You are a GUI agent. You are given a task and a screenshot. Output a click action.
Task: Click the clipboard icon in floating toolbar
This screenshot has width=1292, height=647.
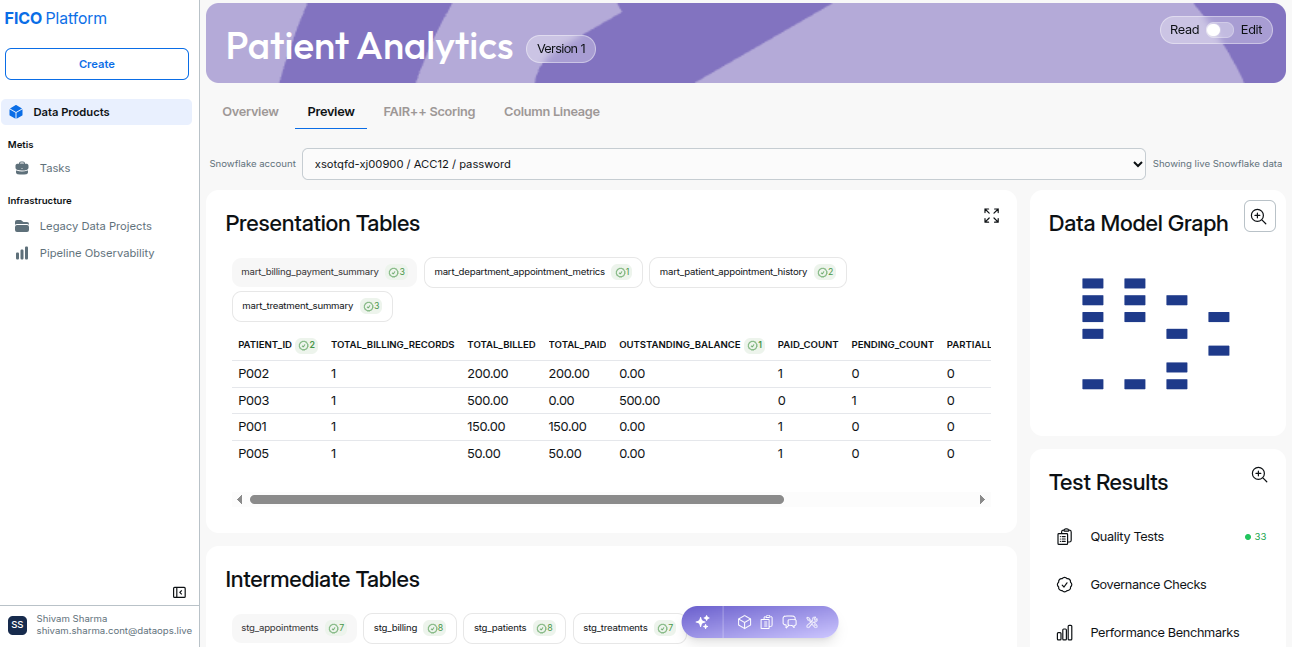pyautogui.click(x=767, y=622)
